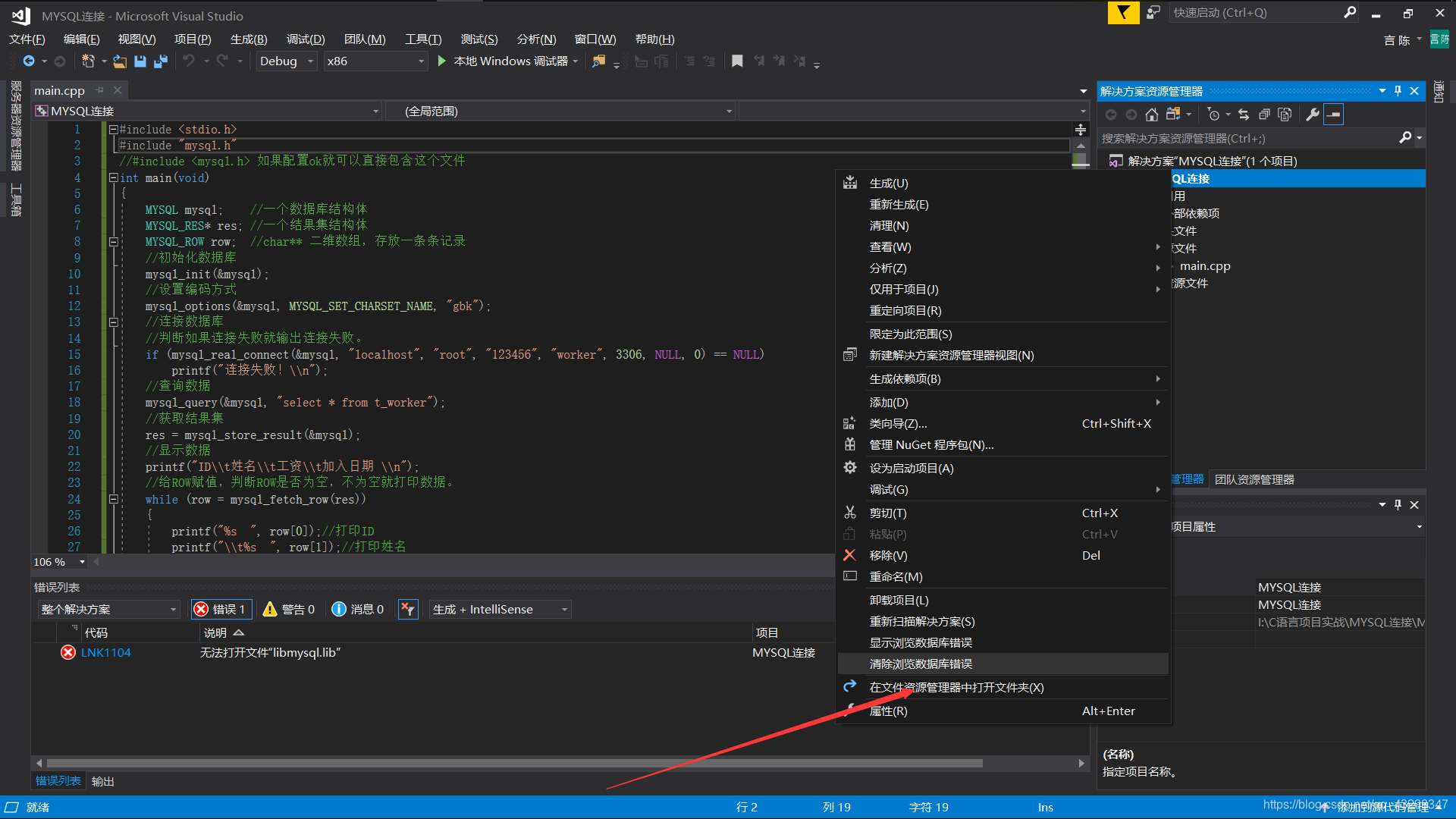Toggle the Warnings 0 filter button
This screenshot has width=1456, height=819.
tap(289, 609)
